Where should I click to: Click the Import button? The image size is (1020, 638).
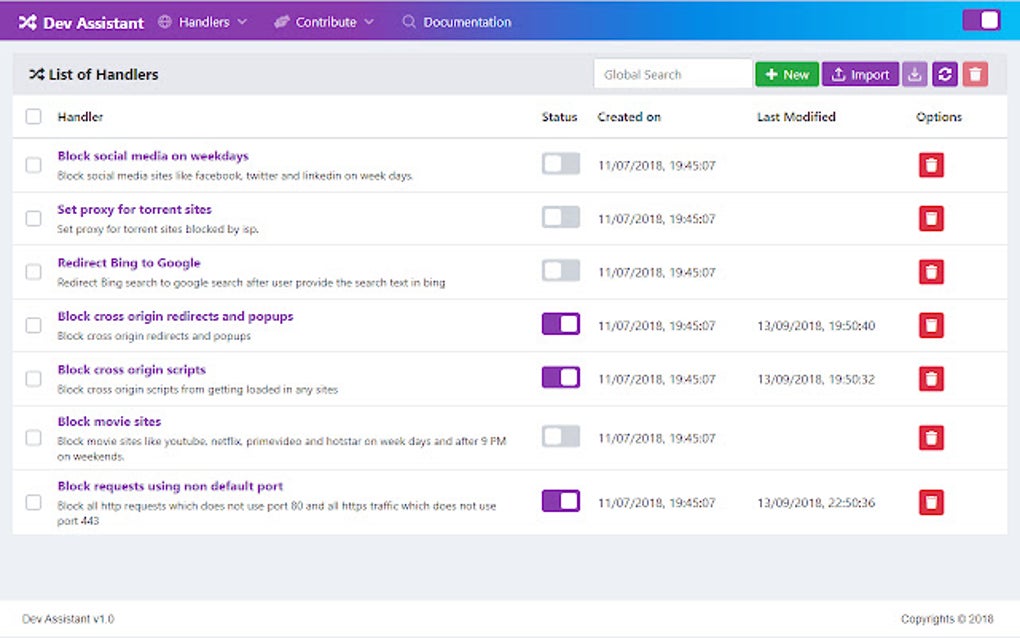(x=860, y=74)
